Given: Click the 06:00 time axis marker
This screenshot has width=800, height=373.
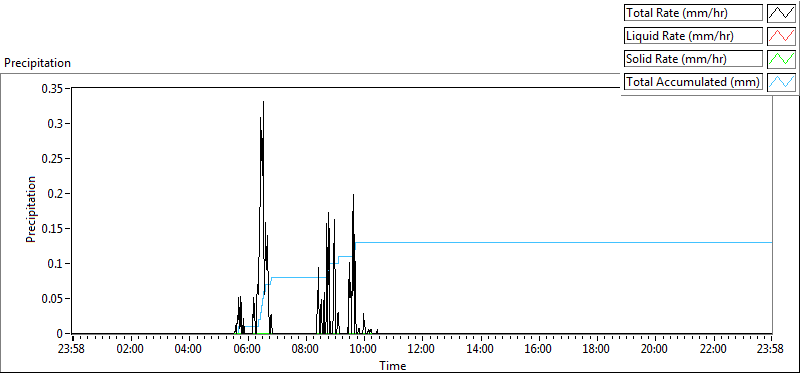Looking at the screenshot, I should [247, 350].
